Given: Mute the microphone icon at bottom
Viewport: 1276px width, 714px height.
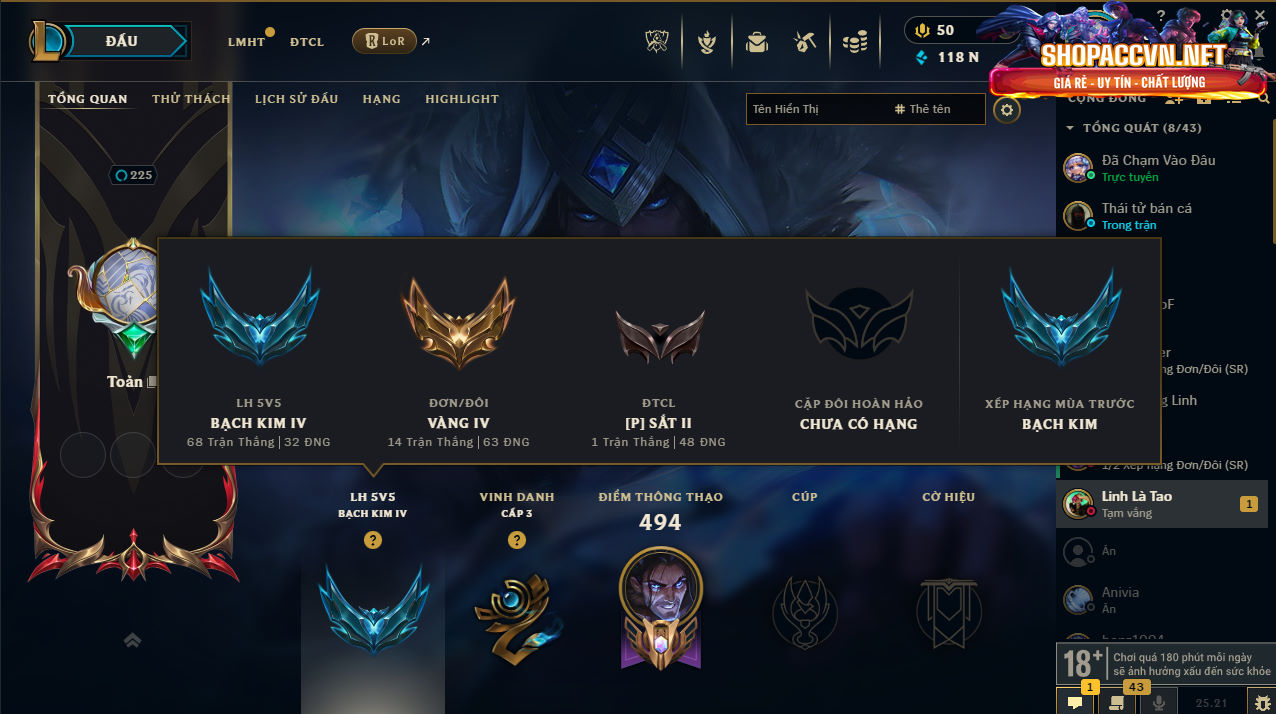Looking at the screenshot, I should coord(1159,703).
